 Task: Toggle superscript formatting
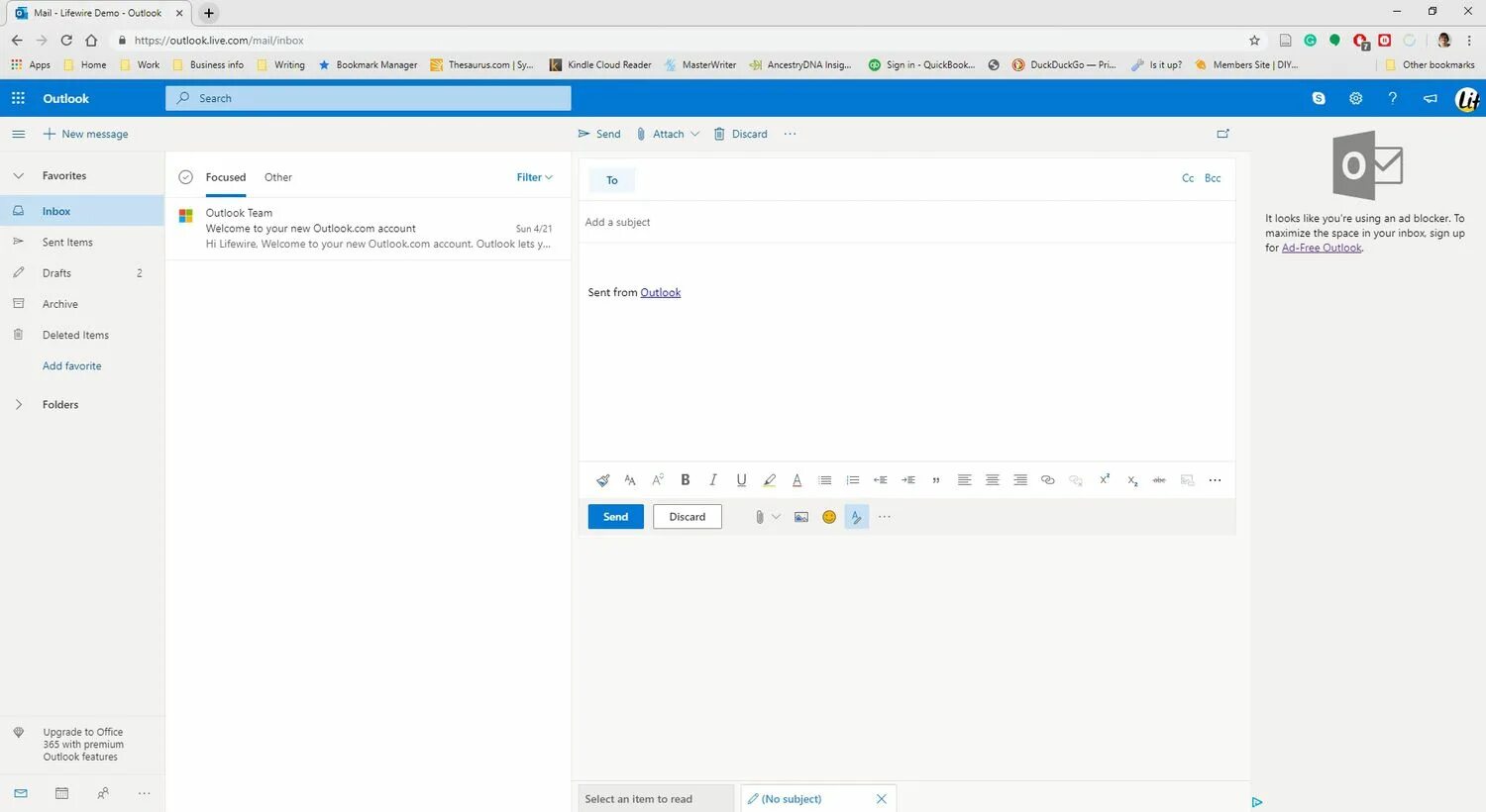pyautogui.click(x=1104, y=479)
